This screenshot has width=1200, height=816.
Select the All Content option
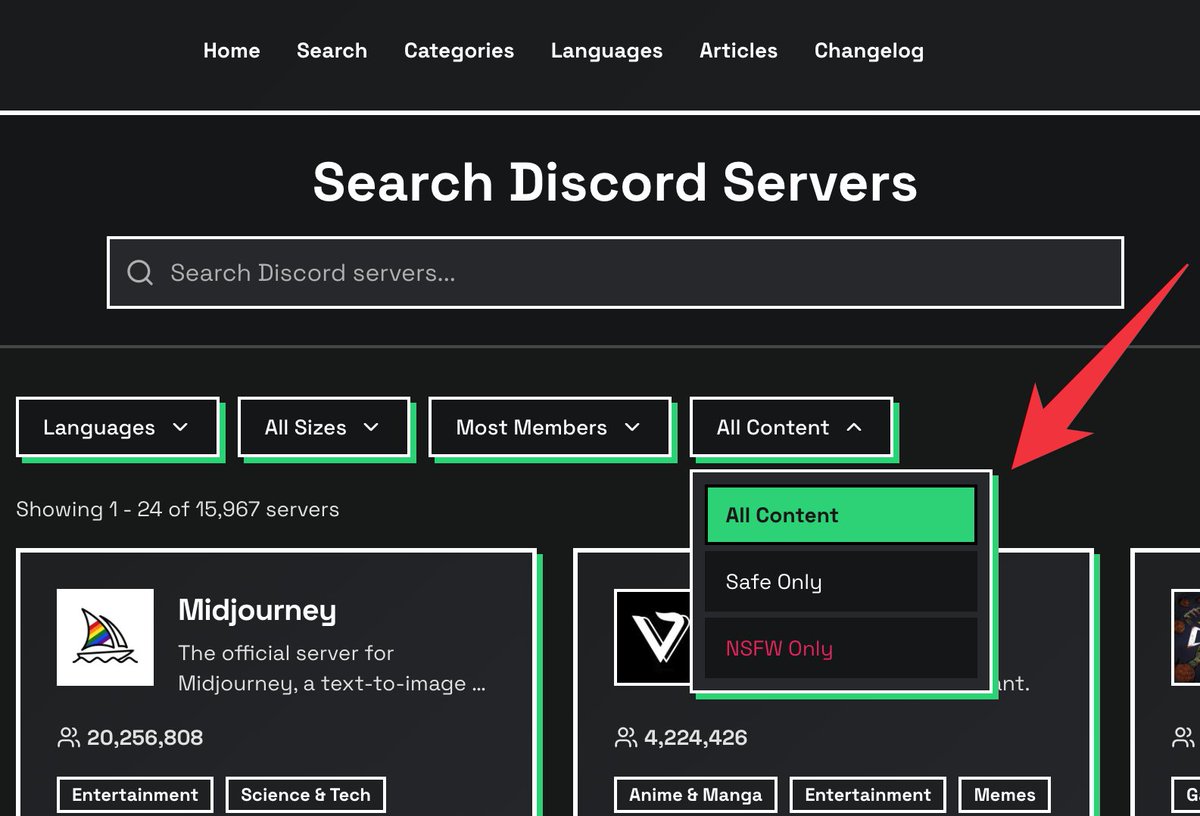pyautogui.click(x=840, y=515)
